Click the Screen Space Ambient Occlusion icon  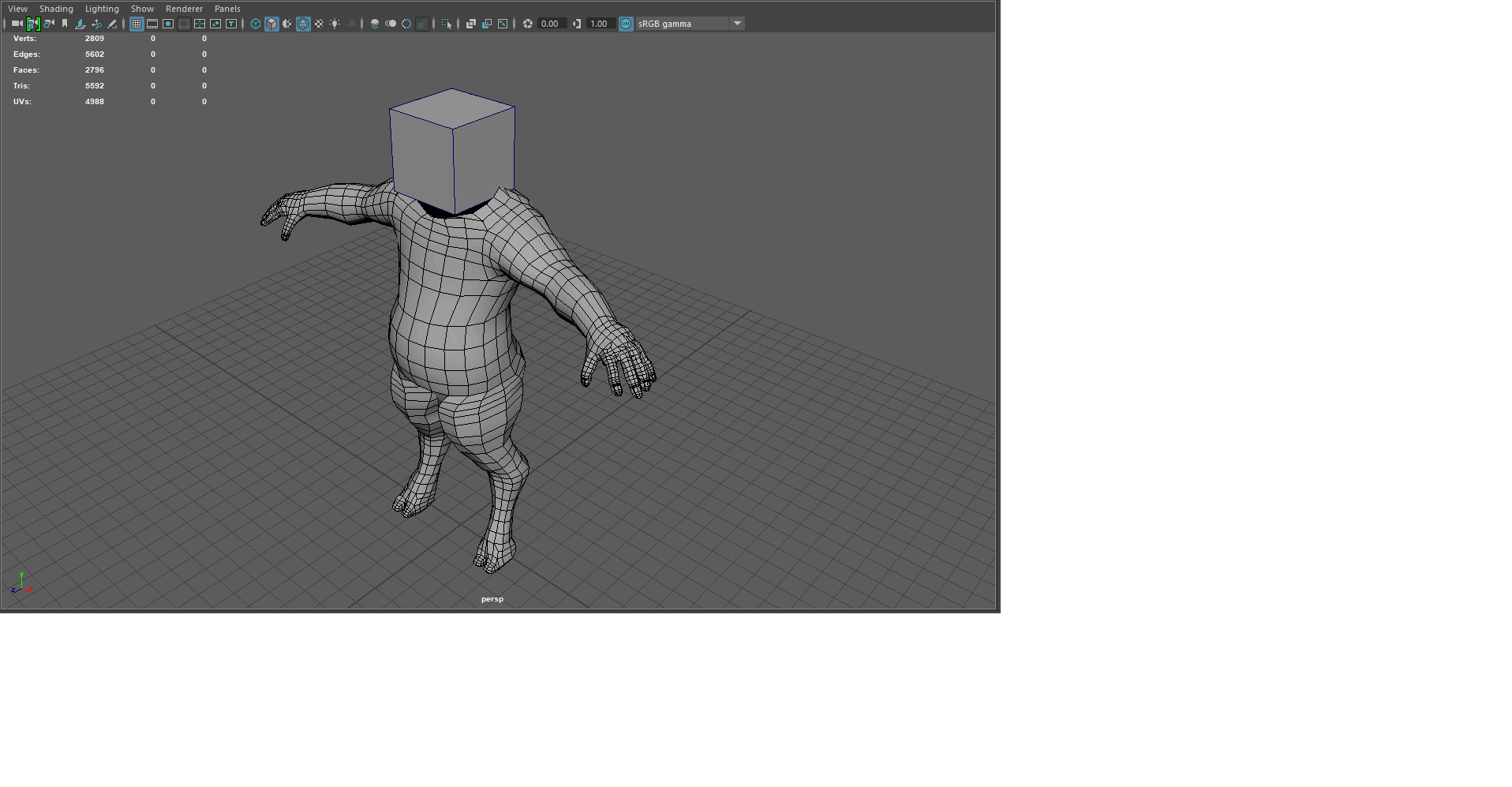[375, 24]
